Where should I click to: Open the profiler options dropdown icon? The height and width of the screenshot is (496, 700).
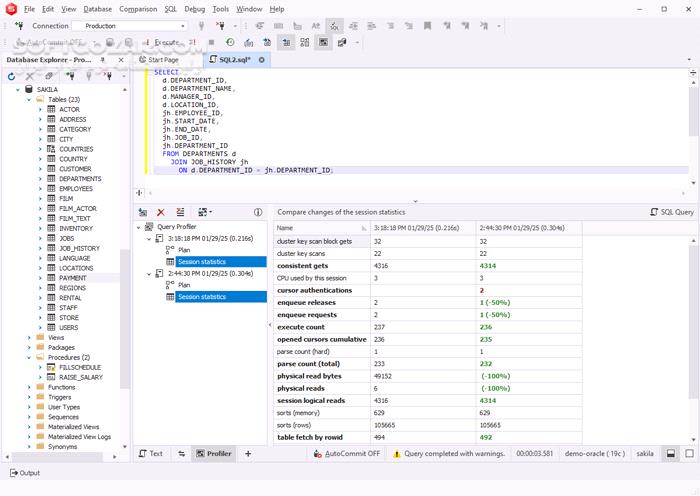[205, 213]
